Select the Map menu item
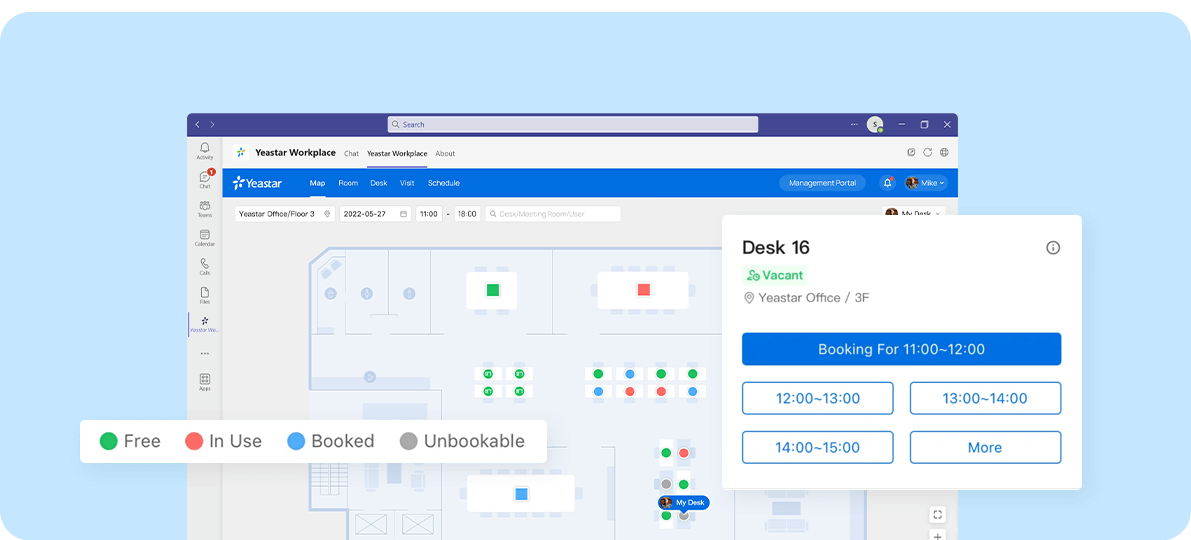This screenshot has height=540, width=1191. point(317,183)
